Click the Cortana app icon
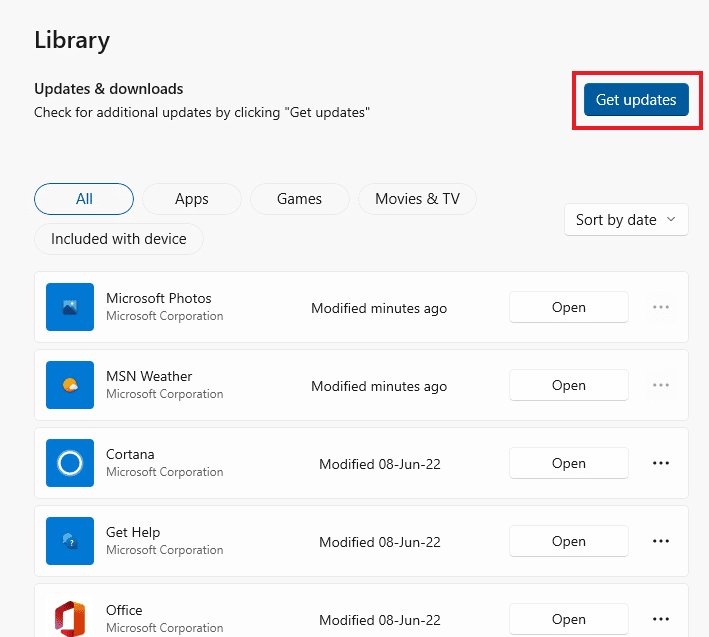The height and width of the screenshot is (637, 709). click(70, 463)
